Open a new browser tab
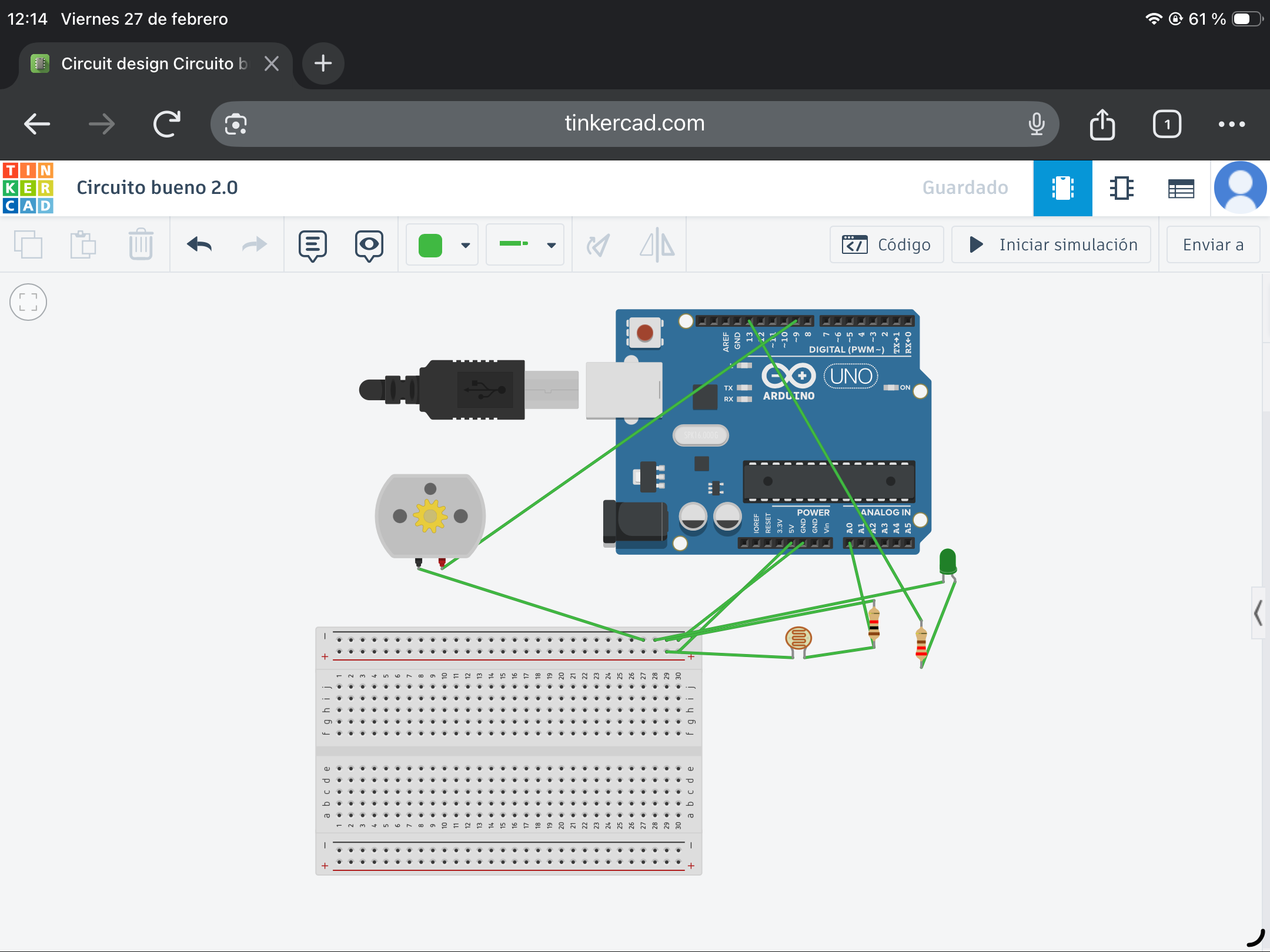Viewport: 1270px width, 952px height. pos(323,63)
